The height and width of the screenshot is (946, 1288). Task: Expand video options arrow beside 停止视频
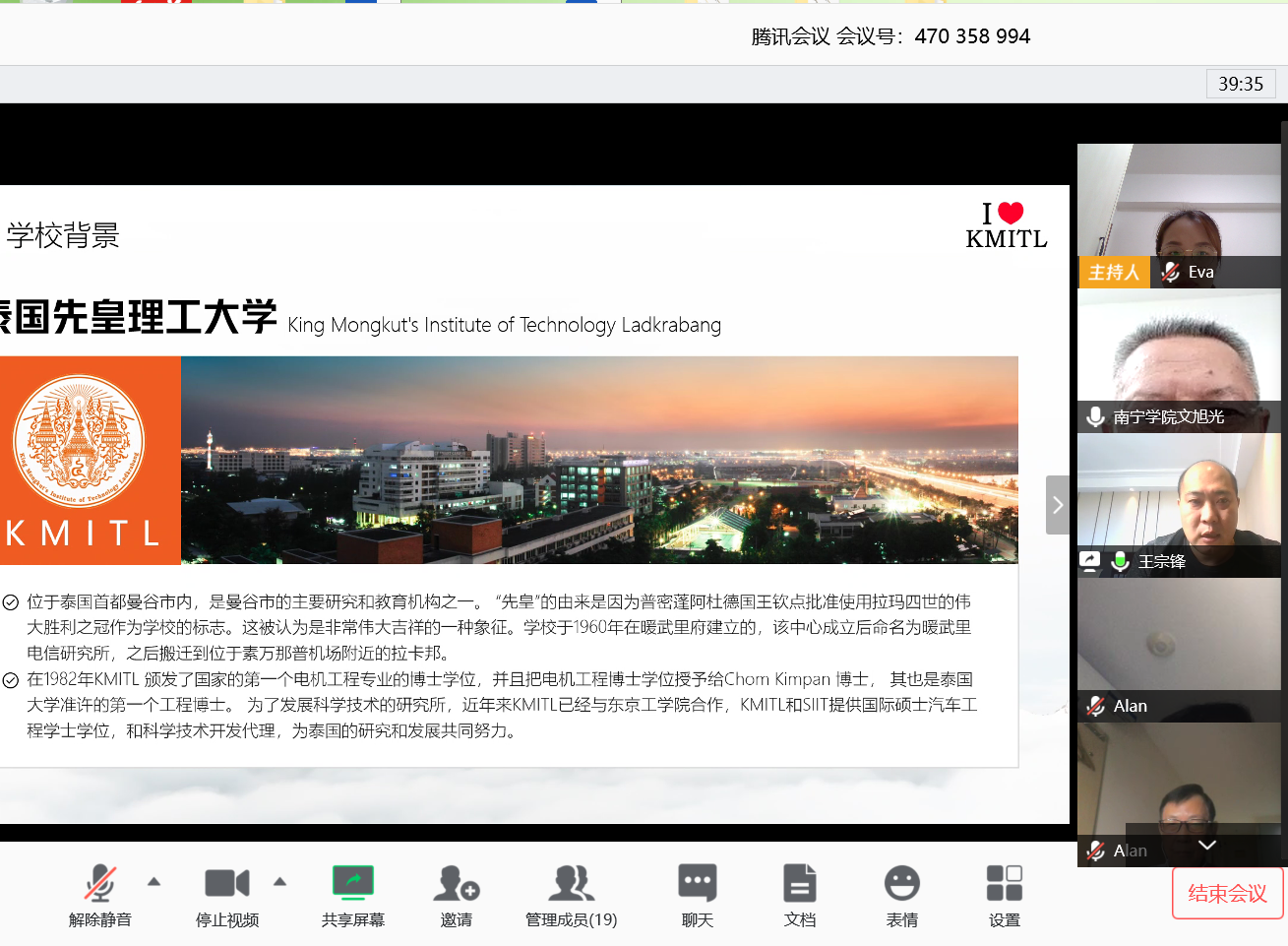(x=280, y=882)
